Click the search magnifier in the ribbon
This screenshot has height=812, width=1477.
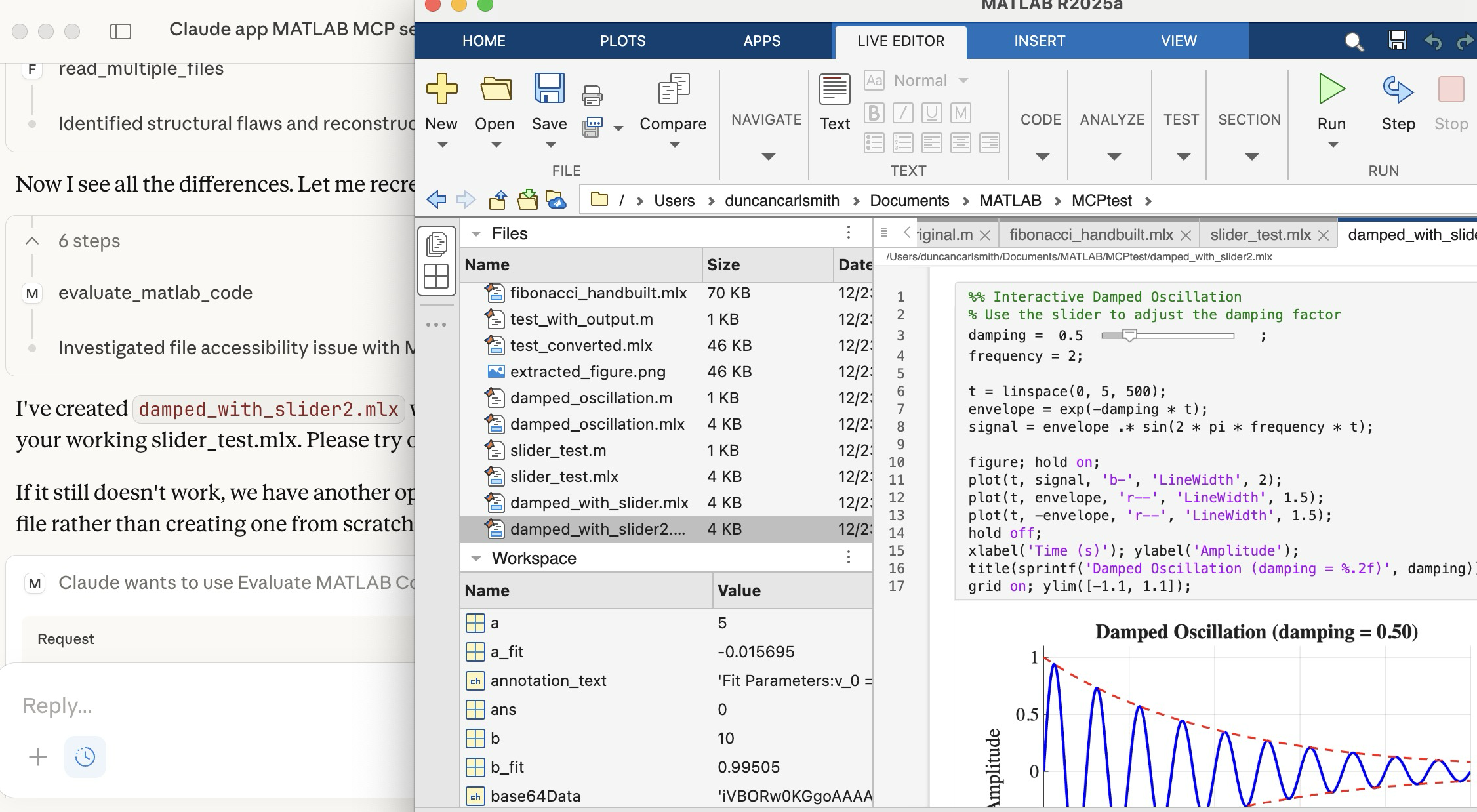[1354, 42]
